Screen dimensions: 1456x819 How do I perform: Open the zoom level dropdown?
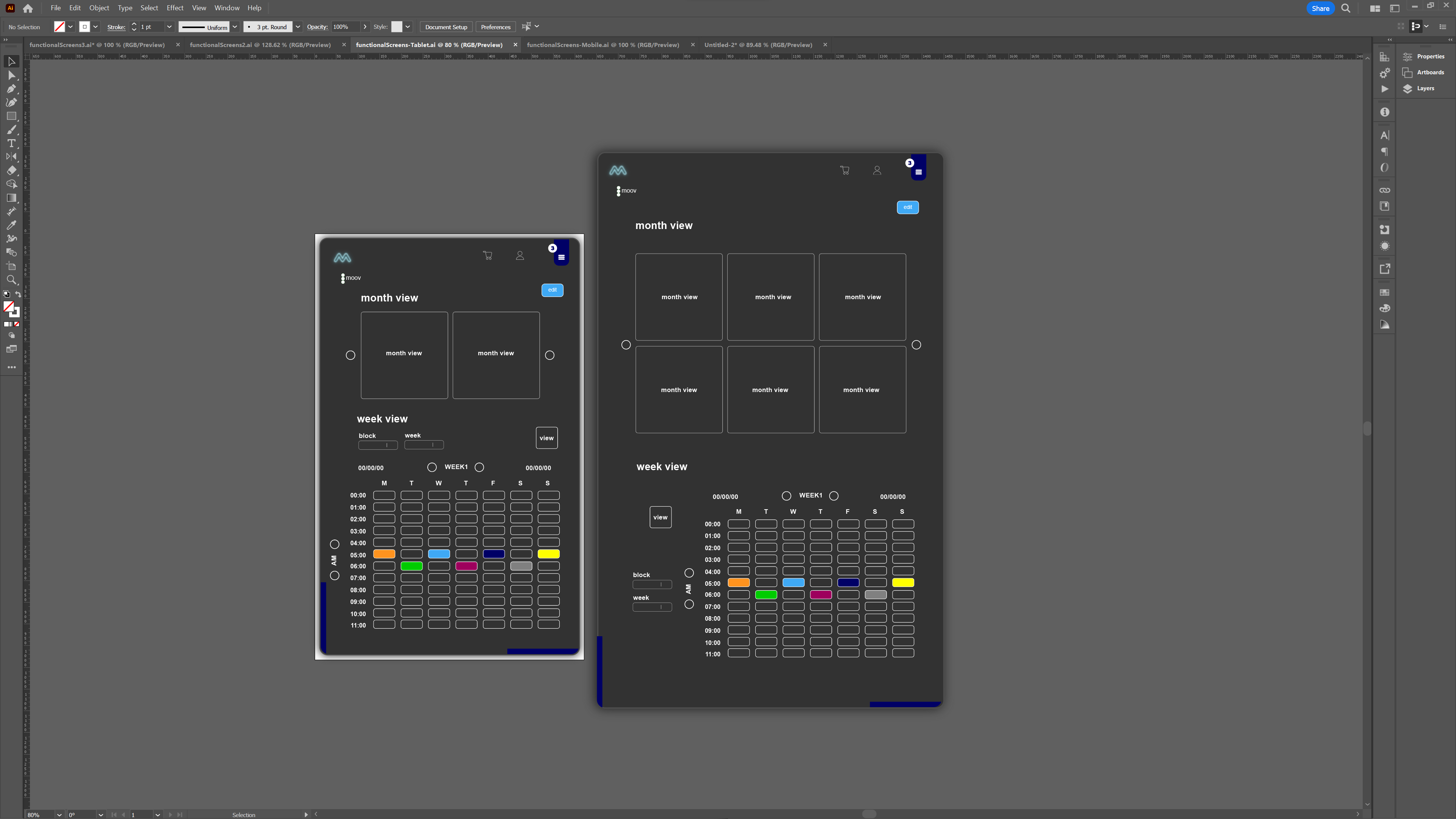click(x=60, y=814)
